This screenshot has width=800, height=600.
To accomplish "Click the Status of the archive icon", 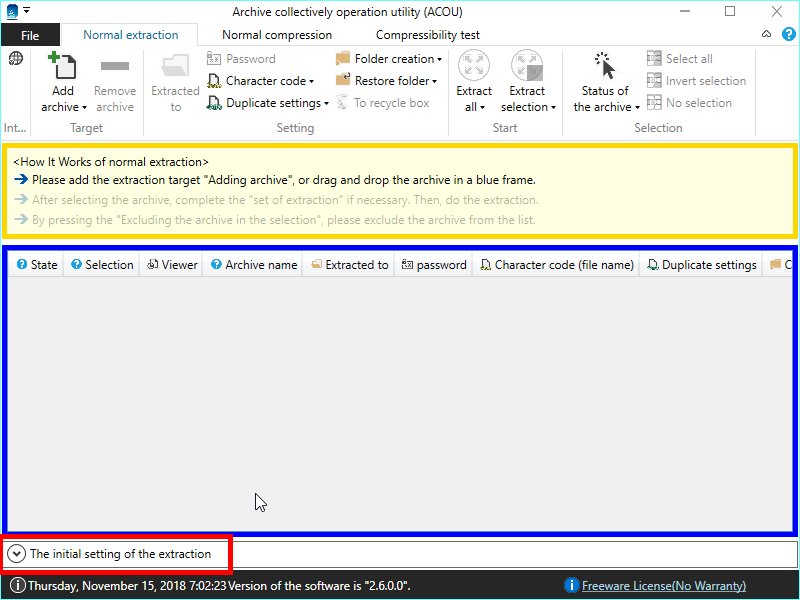I will 606,67.
